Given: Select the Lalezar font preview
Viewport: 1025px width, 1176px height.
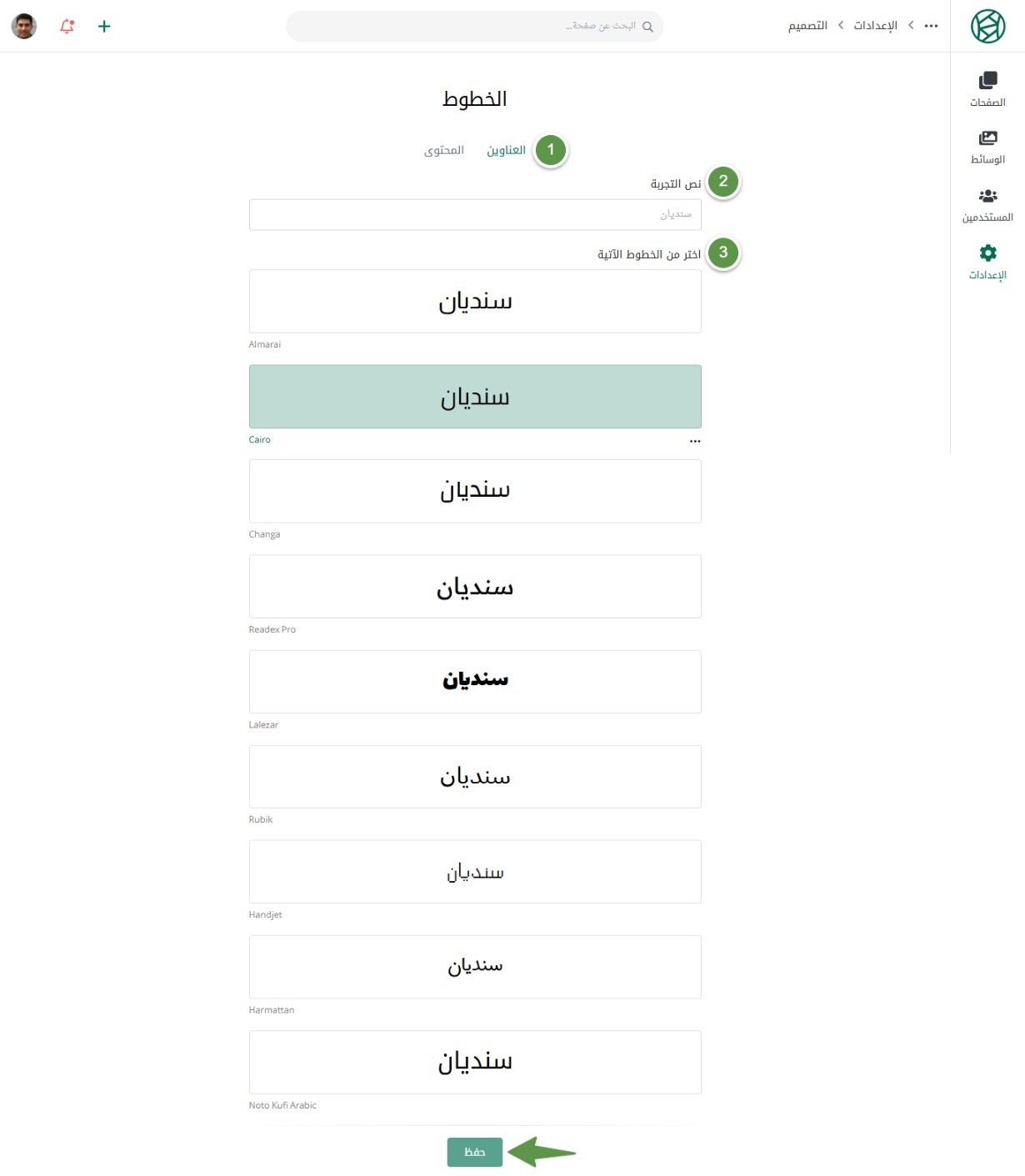Looking at the screenshot, I should [475, 682].
